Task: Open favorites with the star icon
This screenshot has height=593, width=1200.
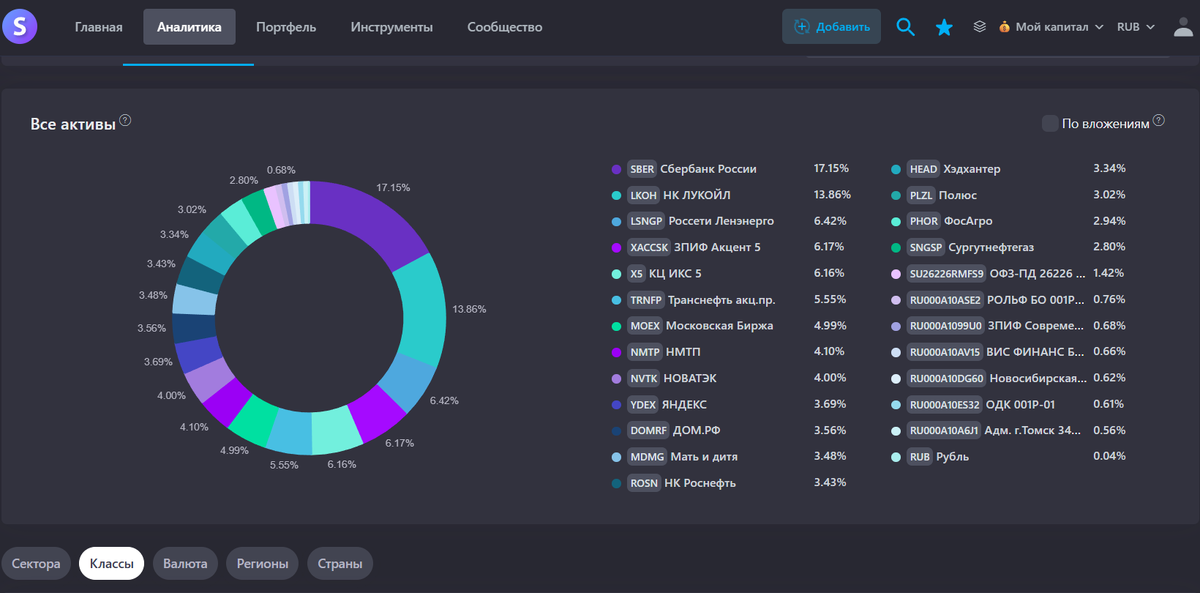Action: click(944, 27)
